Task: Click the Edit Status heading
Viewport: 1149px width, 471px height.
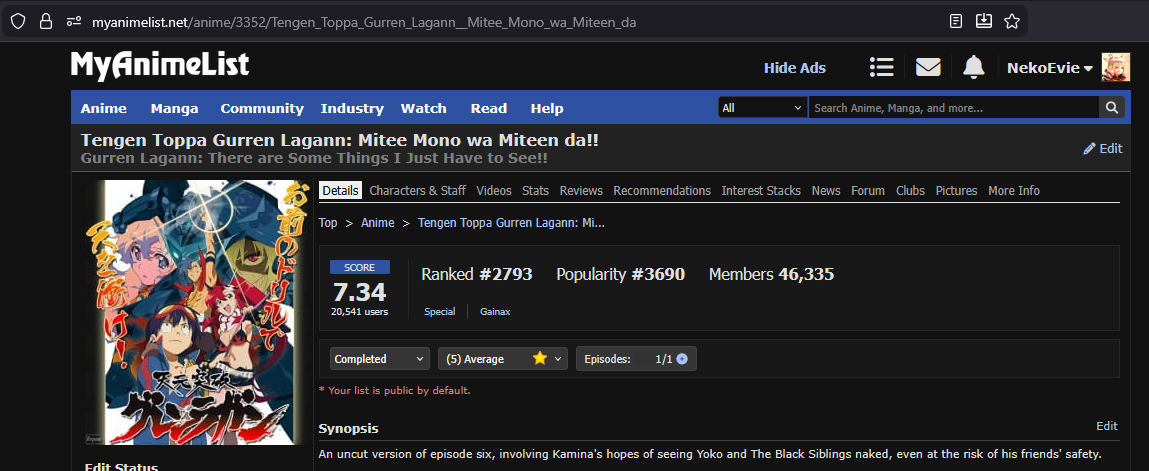Action: coord(121,467)
